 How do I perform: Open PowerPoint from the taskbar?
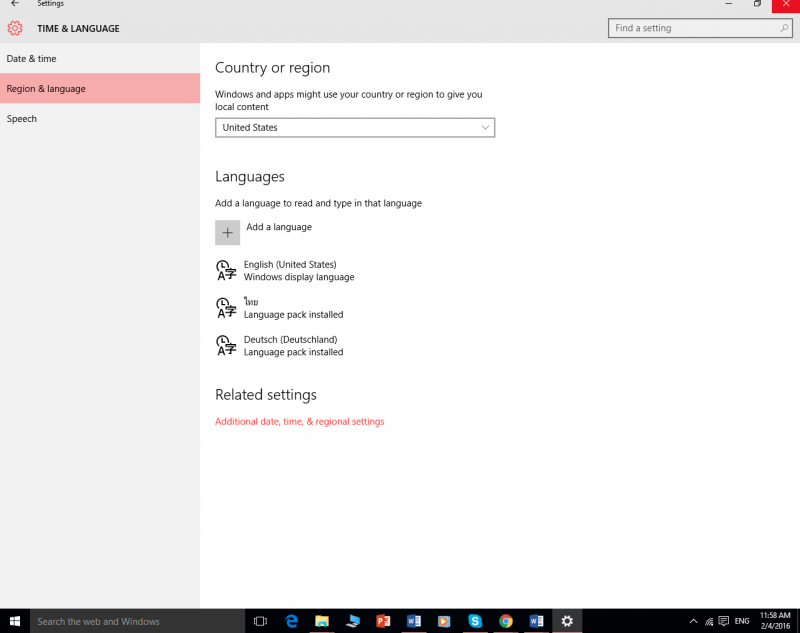(x=383, y=621)
